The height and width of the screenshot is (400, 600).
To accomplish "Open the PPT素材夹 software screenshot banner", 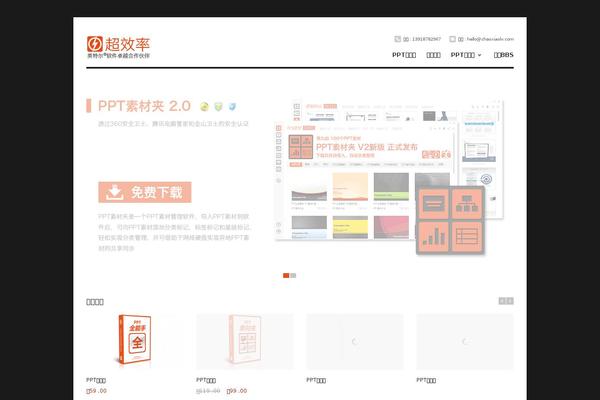I will click(x=389, y=177).
